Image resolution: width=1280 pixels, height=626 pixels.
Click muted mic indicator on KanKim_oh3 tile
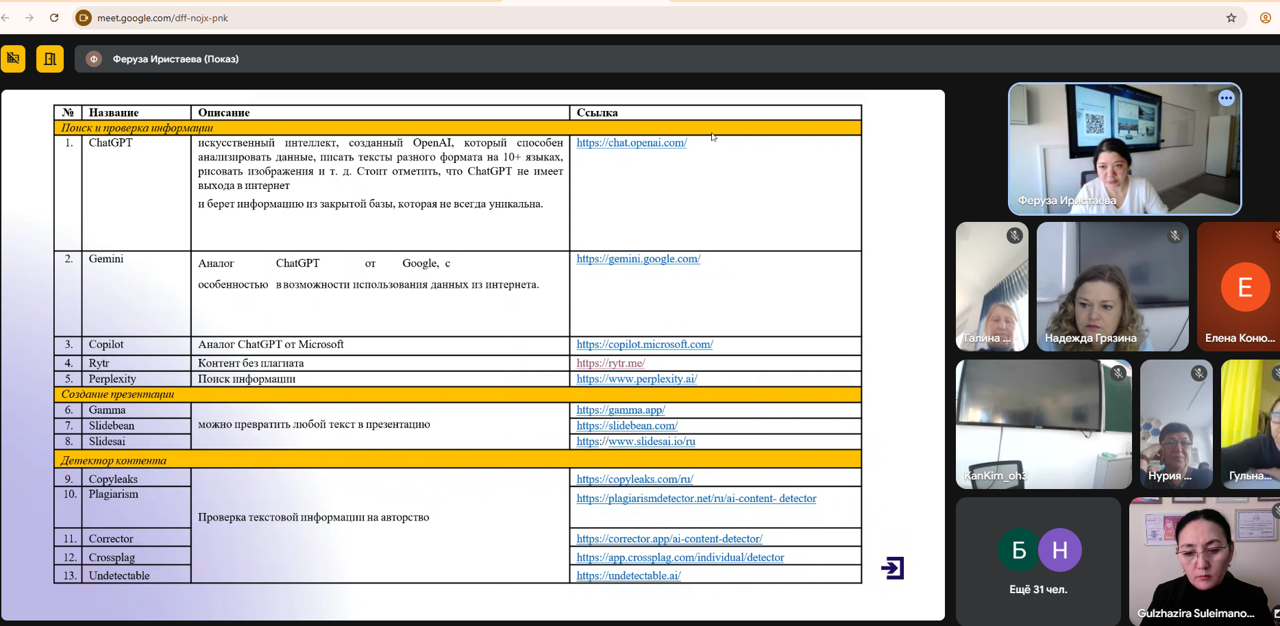1118,373
